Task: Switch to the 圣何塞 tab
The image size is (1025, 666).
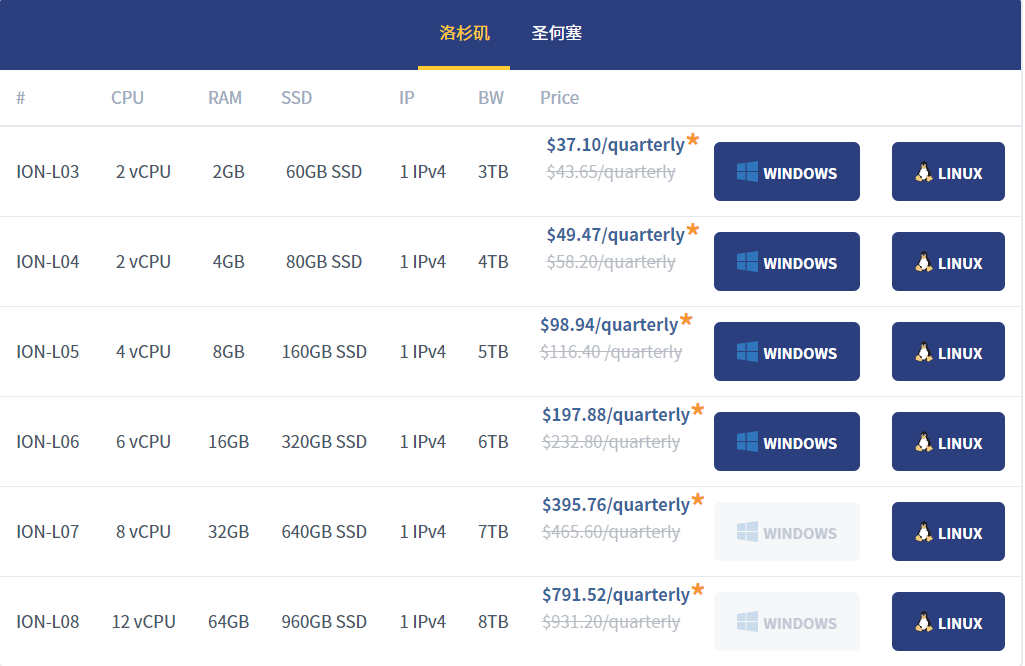Action: (x=557, y=33)
